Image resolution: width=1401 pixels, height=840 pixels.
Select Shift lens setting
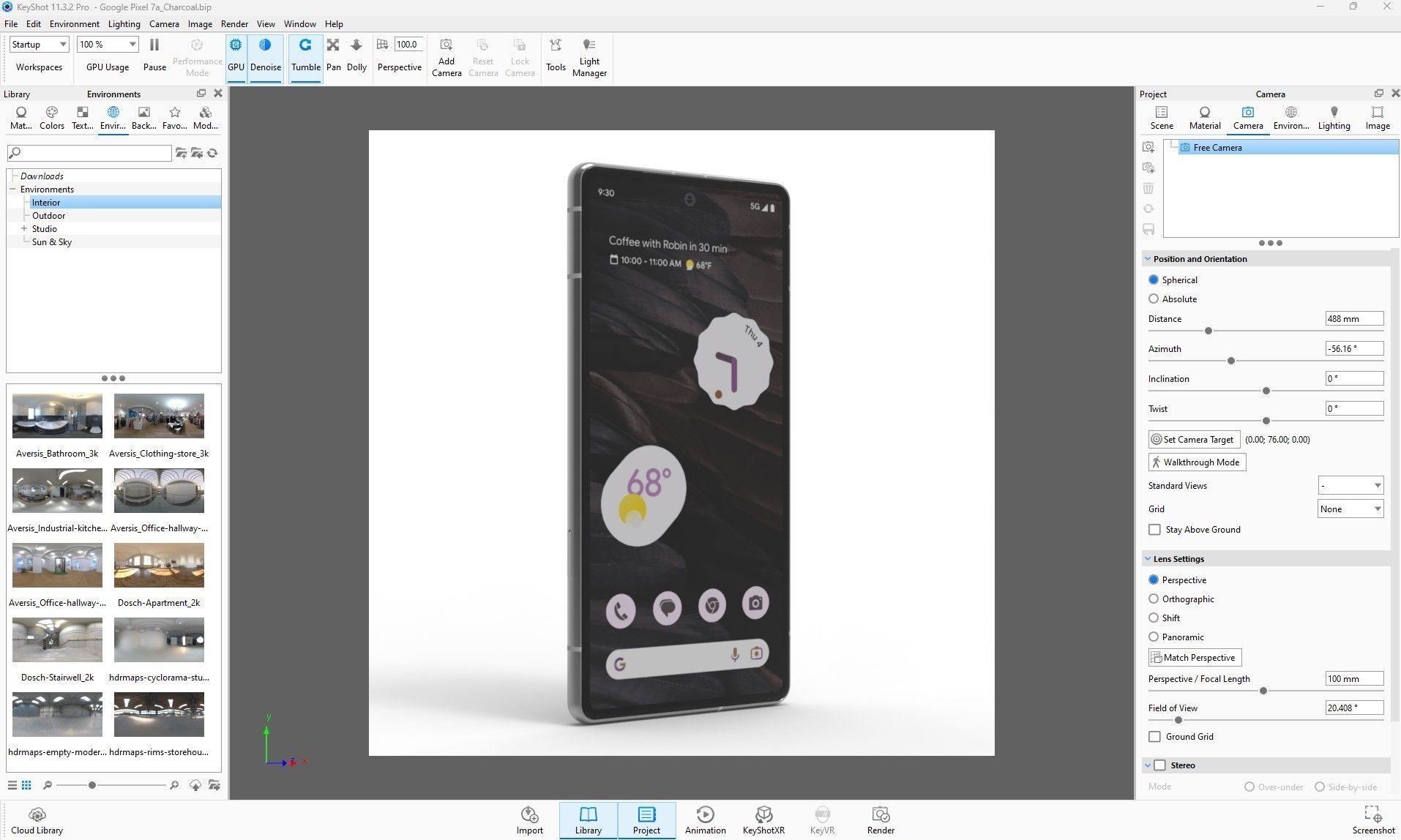[1154, 618]
